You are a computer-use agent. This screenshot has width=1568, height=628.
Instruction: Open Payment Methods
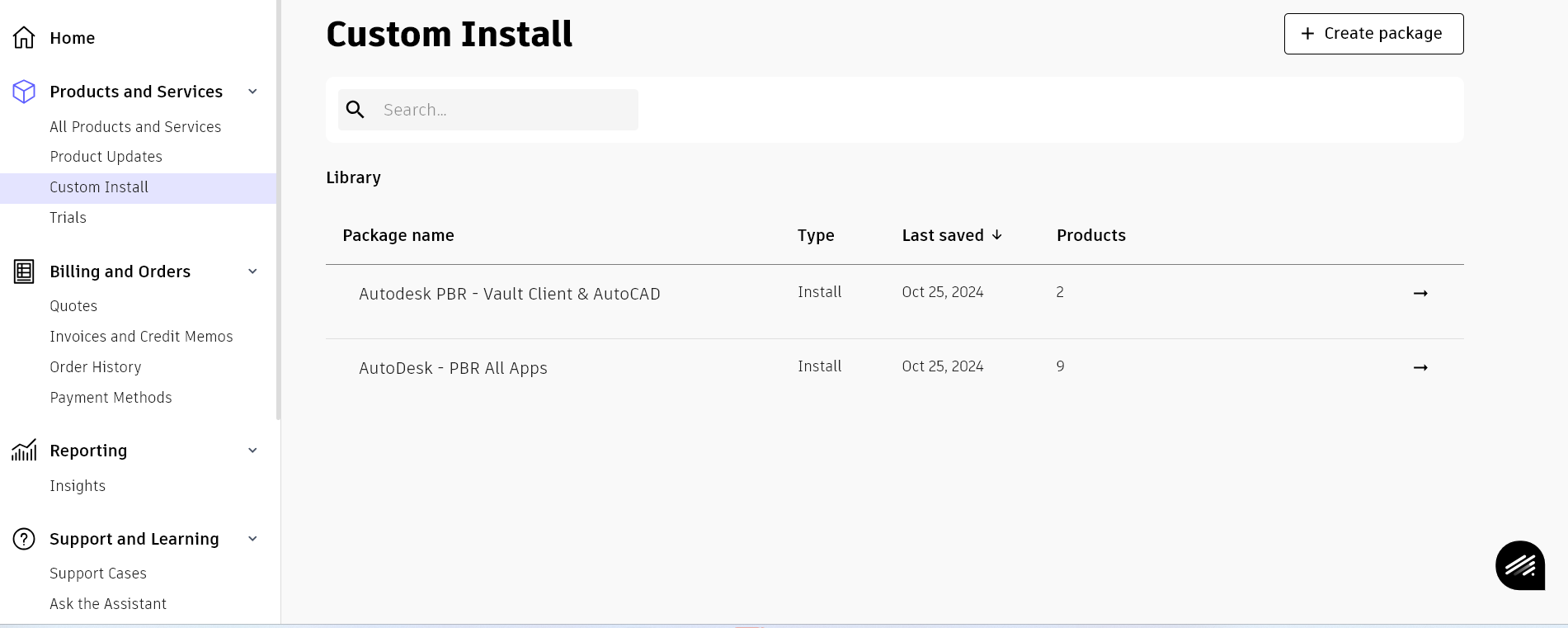[111, 398]
